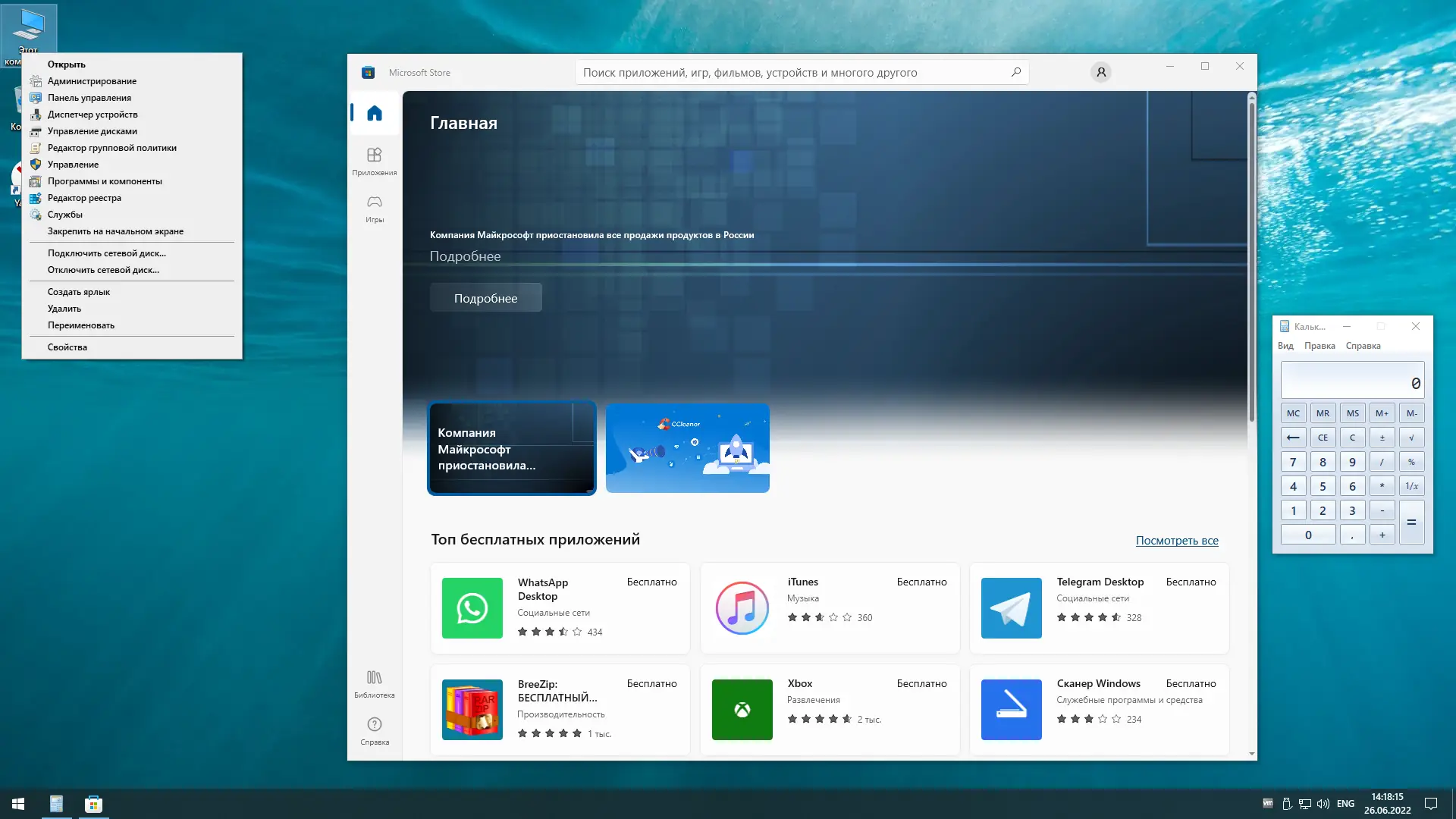
Task: Open the Home tab in Microsoft Store sidebar
Action: tap(375, 114)
